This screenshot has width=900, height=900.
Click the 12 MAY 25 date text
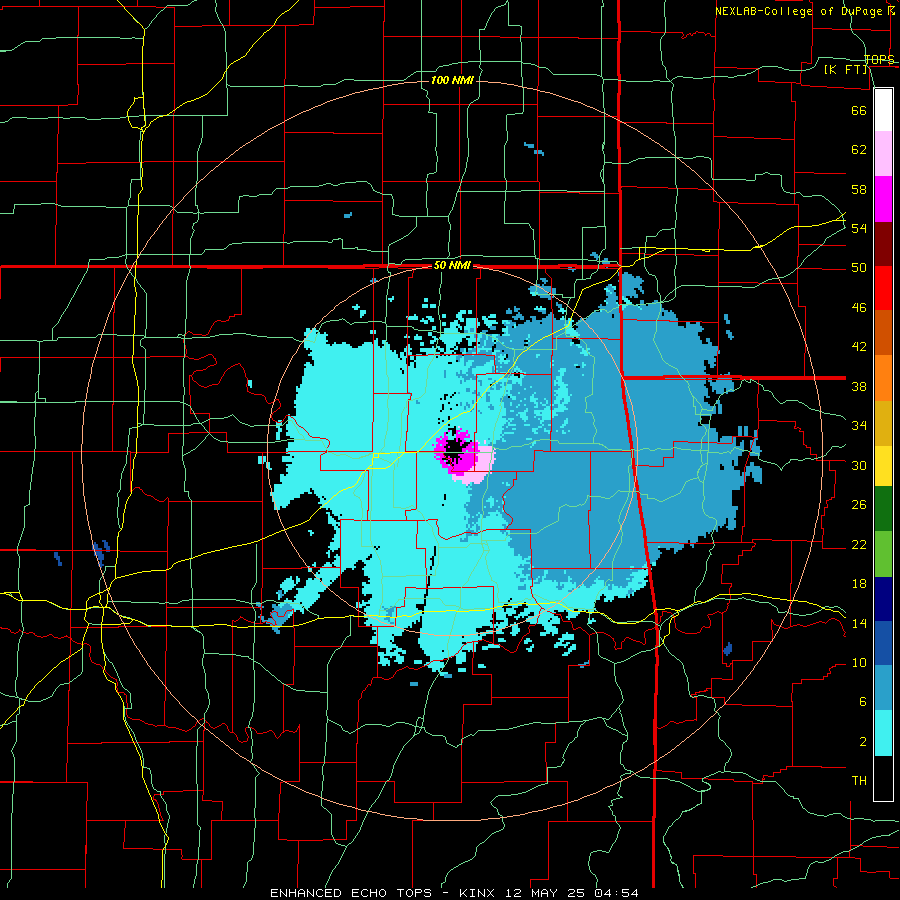pyautogui.click(x=547, y=893)
